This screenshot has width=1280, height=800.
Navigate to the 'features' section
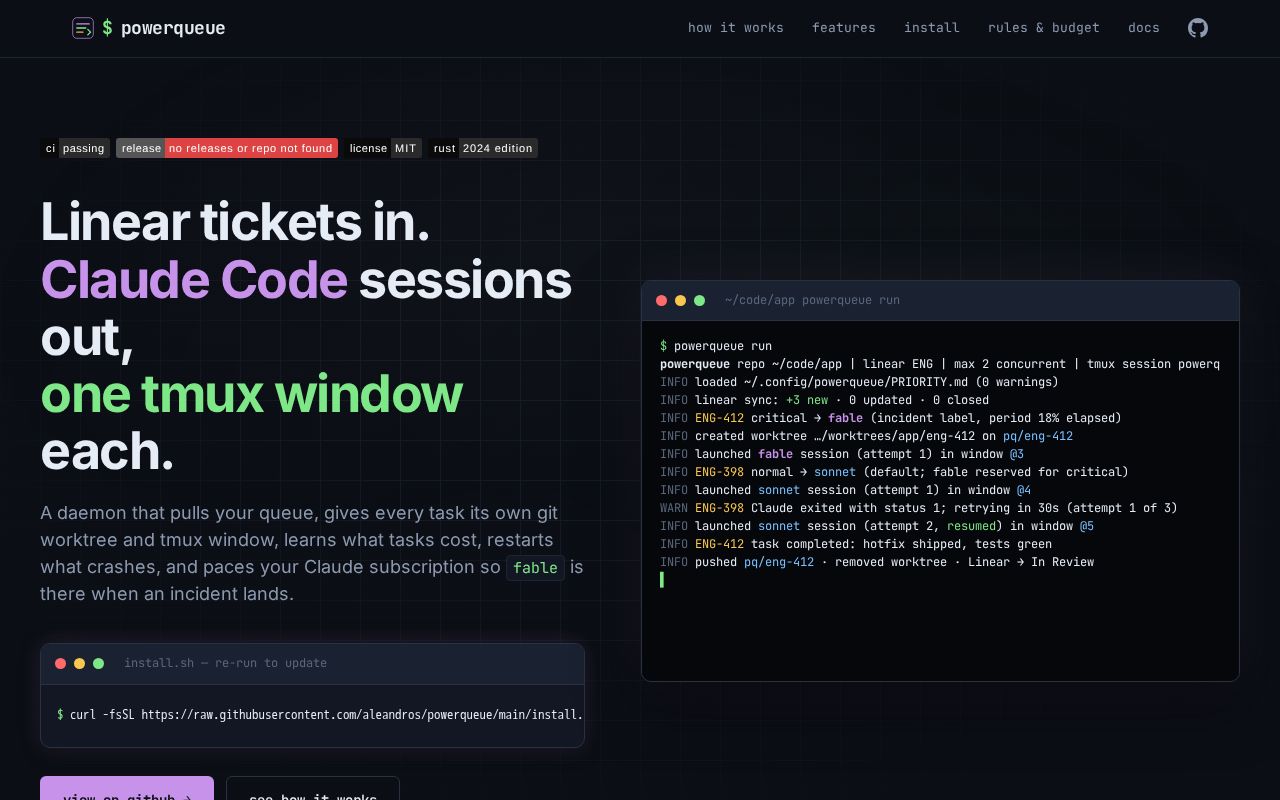point(844,28)
